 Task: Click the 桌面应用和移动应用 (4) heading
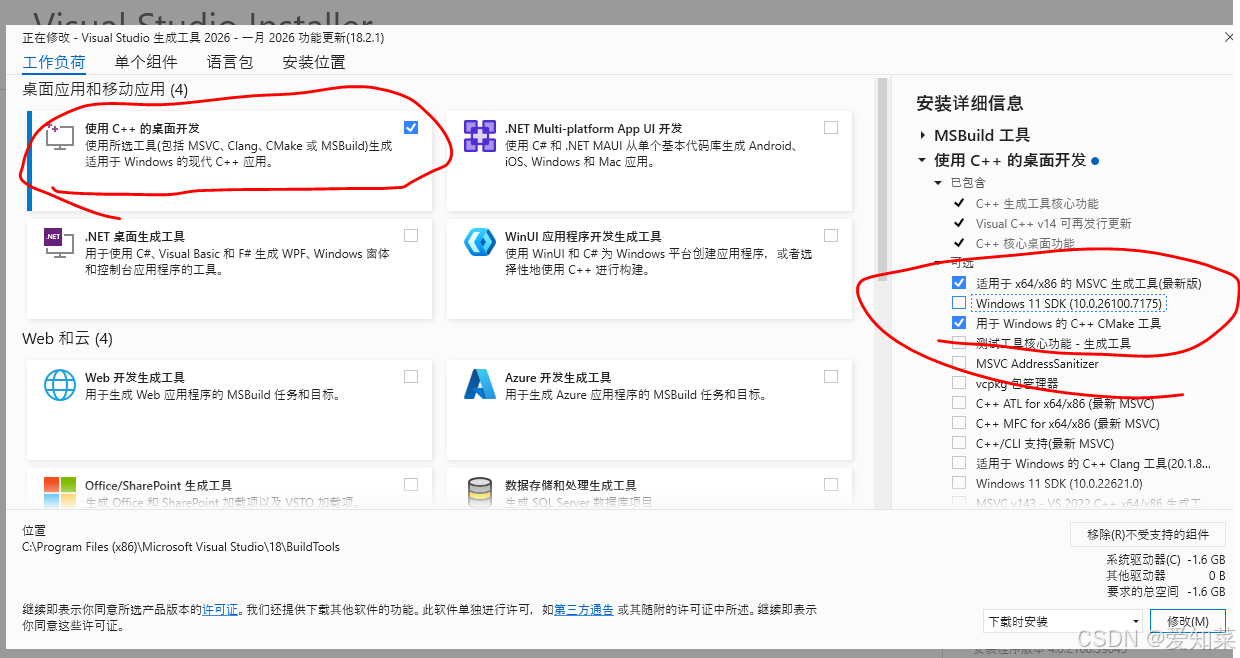tap(105, 90)
